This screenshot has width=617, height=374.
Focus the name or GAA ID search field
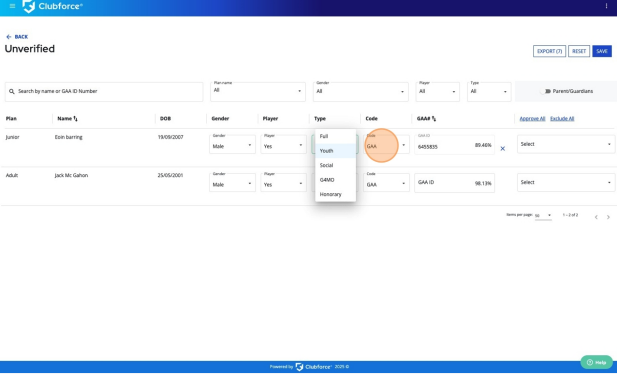point(104,92)
